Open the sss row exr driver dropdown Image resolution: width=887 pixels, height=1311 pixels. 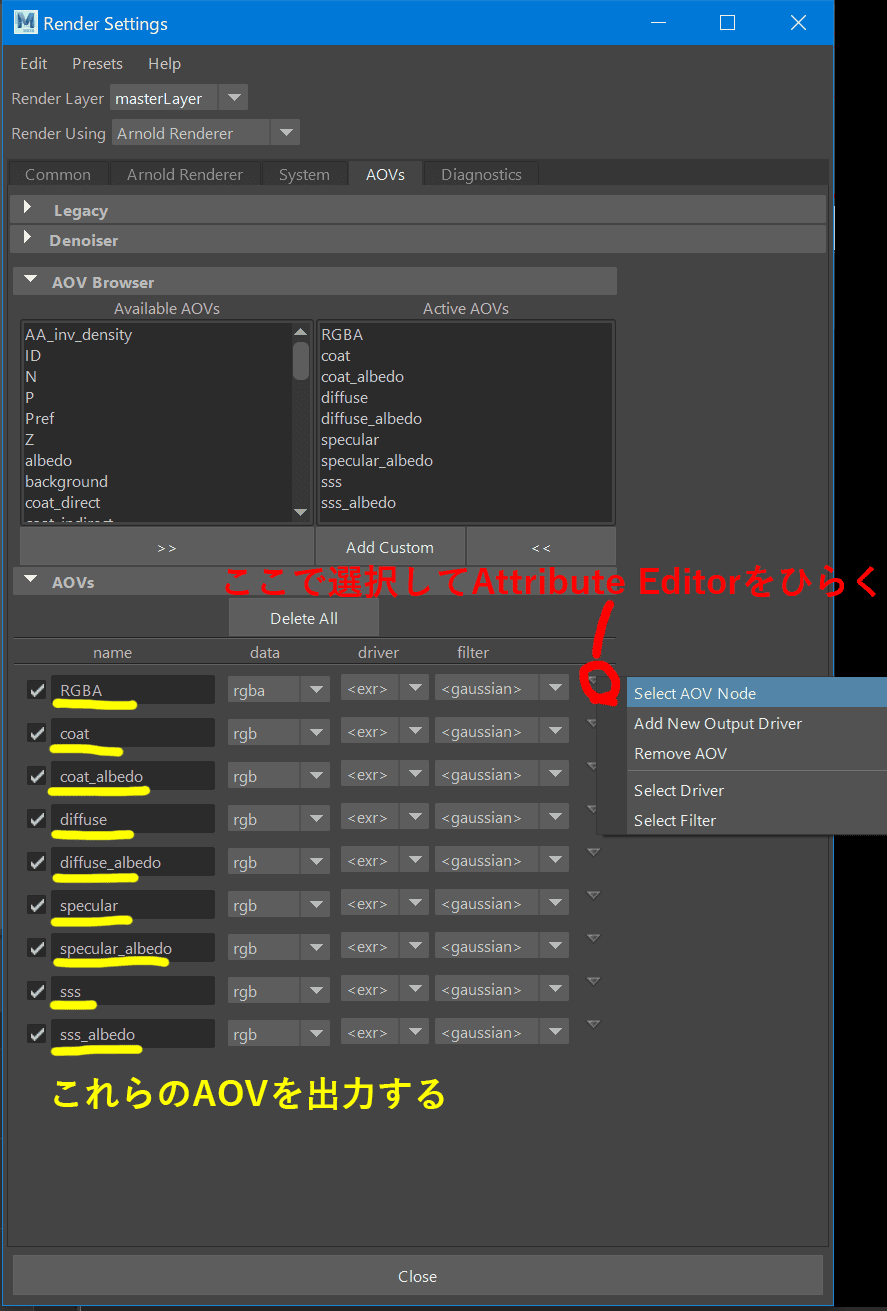(x=385, y=989)
